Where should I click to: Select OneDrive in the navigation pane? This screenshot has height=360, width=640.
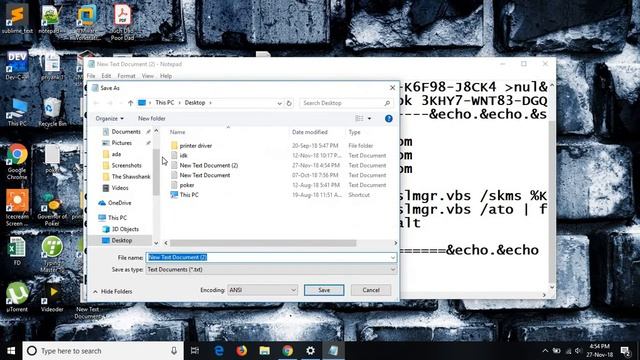click(120, 203)
